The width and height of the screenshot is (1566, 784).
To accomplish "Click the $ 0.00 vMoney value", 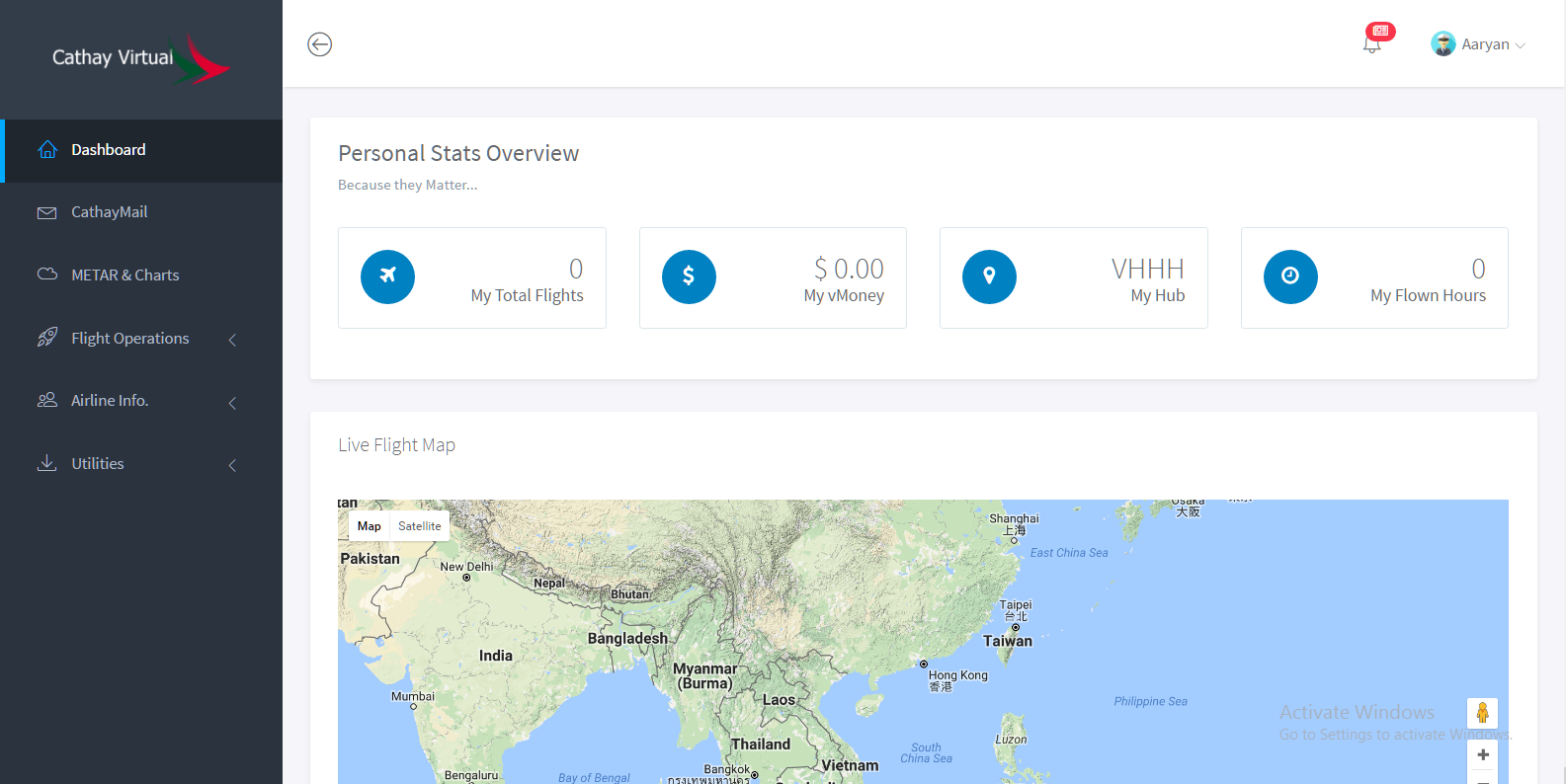I will click(849, 269).
